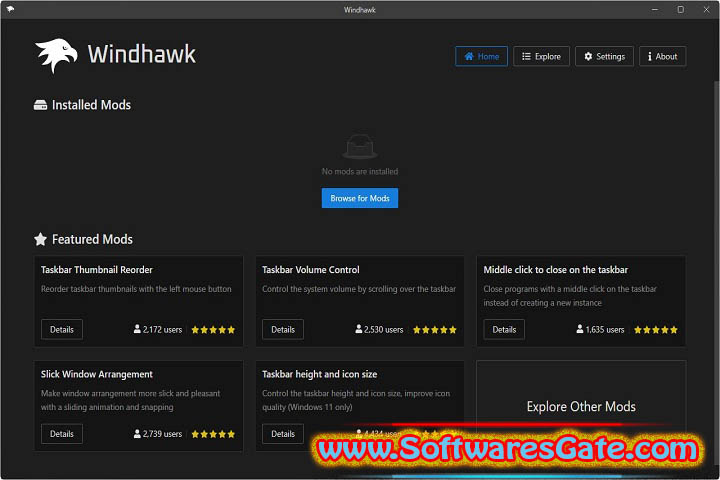Click users icon on Middle click to close card

click(x=579, y=329)
